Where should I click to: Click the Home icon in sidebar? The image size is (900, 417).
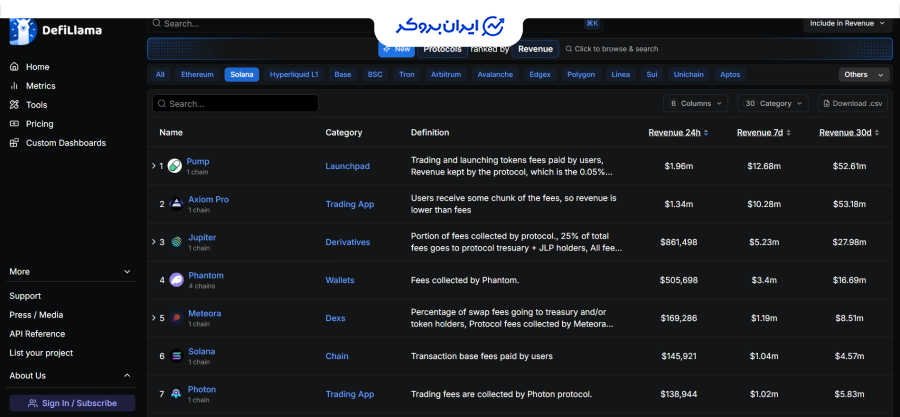[x=14, y=67]
